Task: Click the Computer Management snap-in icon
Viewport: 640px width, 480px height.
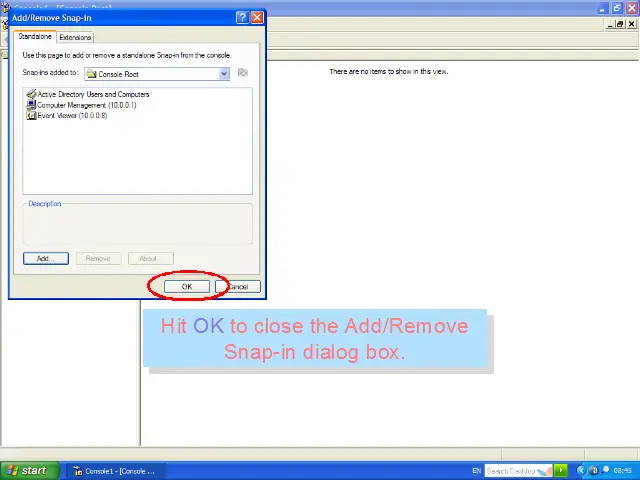Action: click(31, 105)
